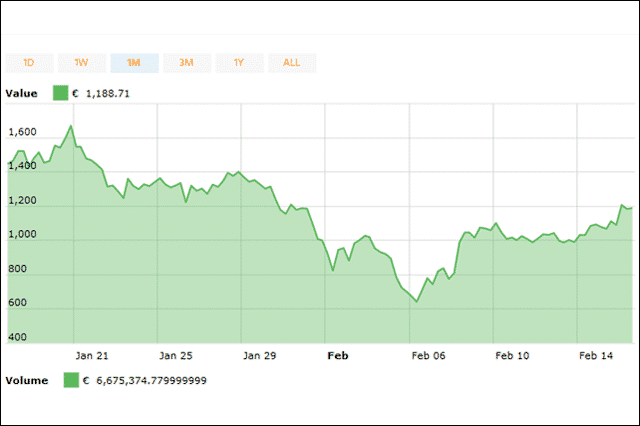Select the 1Y time range
This screenshot has height=426, width=640.
[240, 63]
